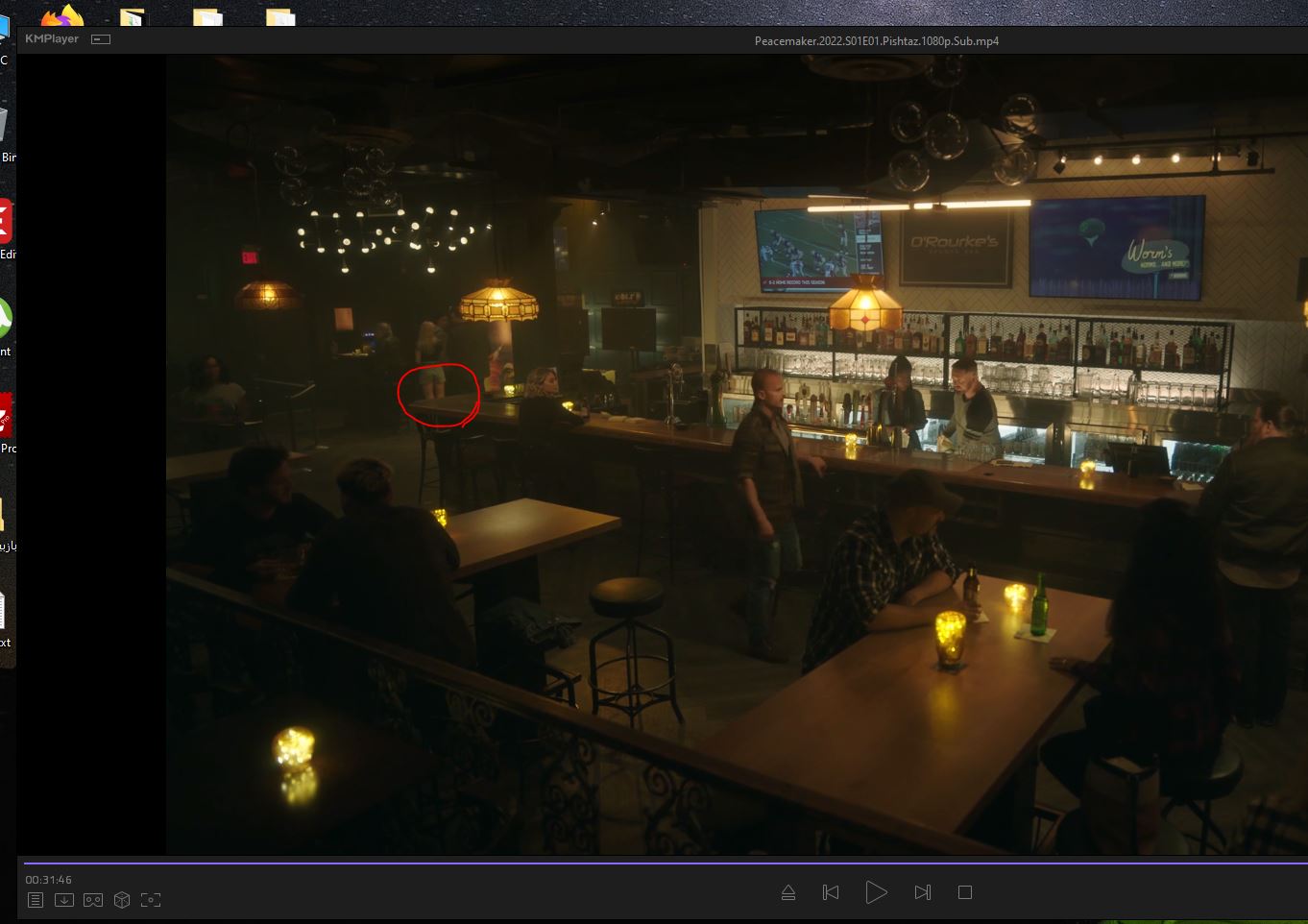Click the Peacemaker video filename title
The height and width of the screenshot is (924, 1308).
876,41
